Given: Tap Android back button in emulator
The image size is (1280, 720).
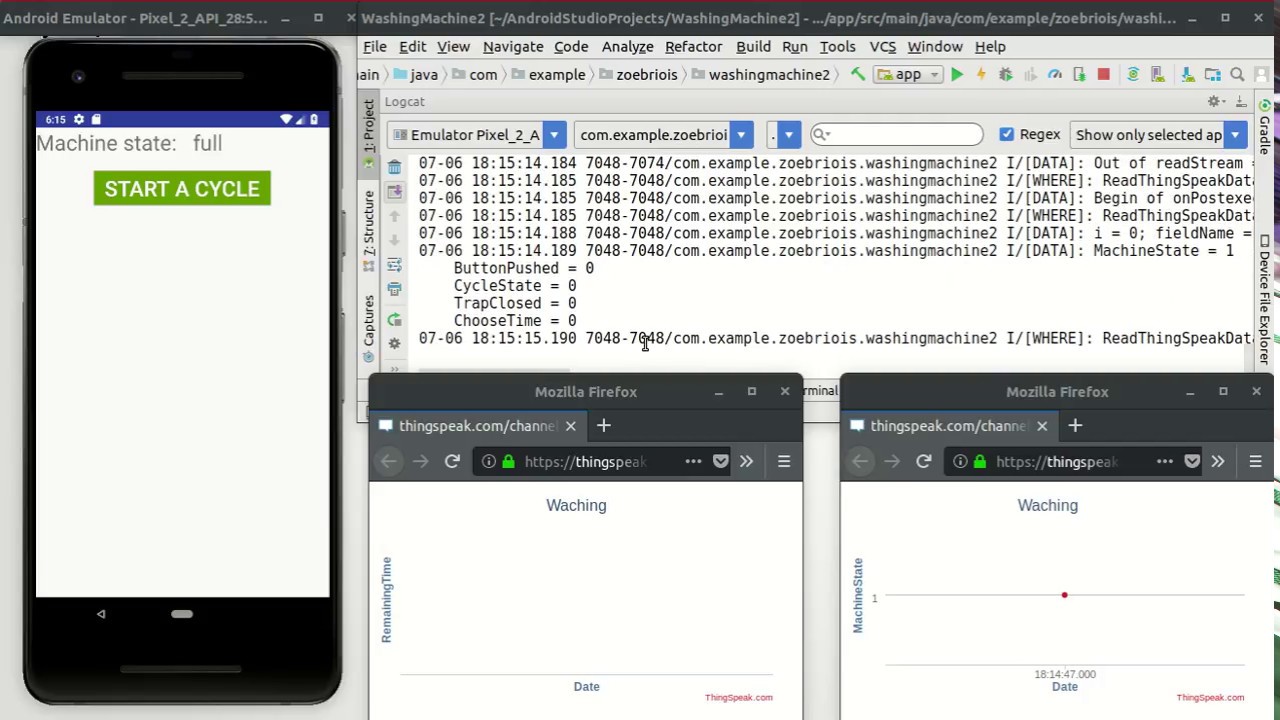Looking at the screenshot, I should click(101, 614).
